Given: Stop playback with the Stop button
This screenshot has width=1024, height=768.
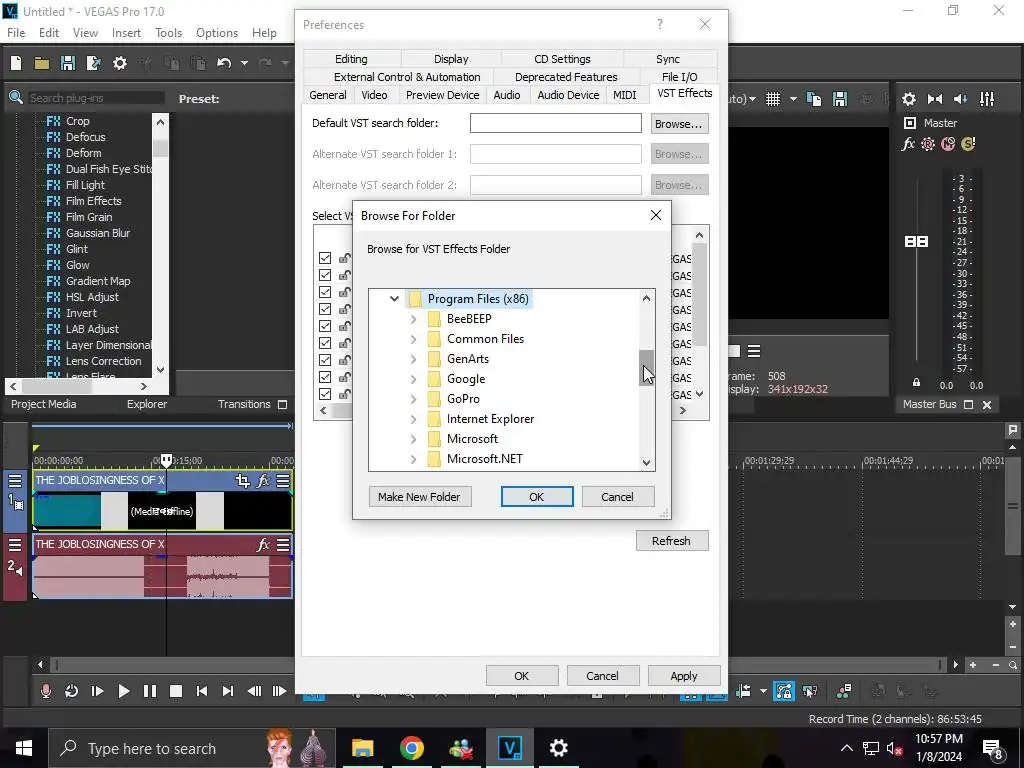Looking at the screenshot, I should point(176,691).
